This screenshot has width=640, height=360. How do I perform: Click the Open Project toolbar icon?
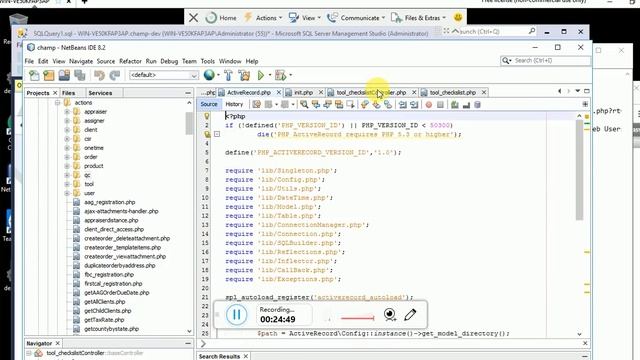point(64,75)
